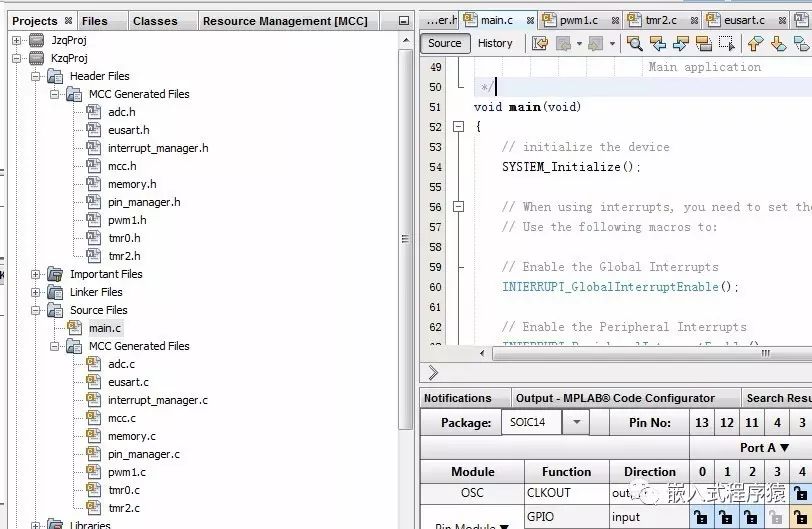Open the Notifications tab
Viewport: 812px width, 529px height.
click(457, 398)
